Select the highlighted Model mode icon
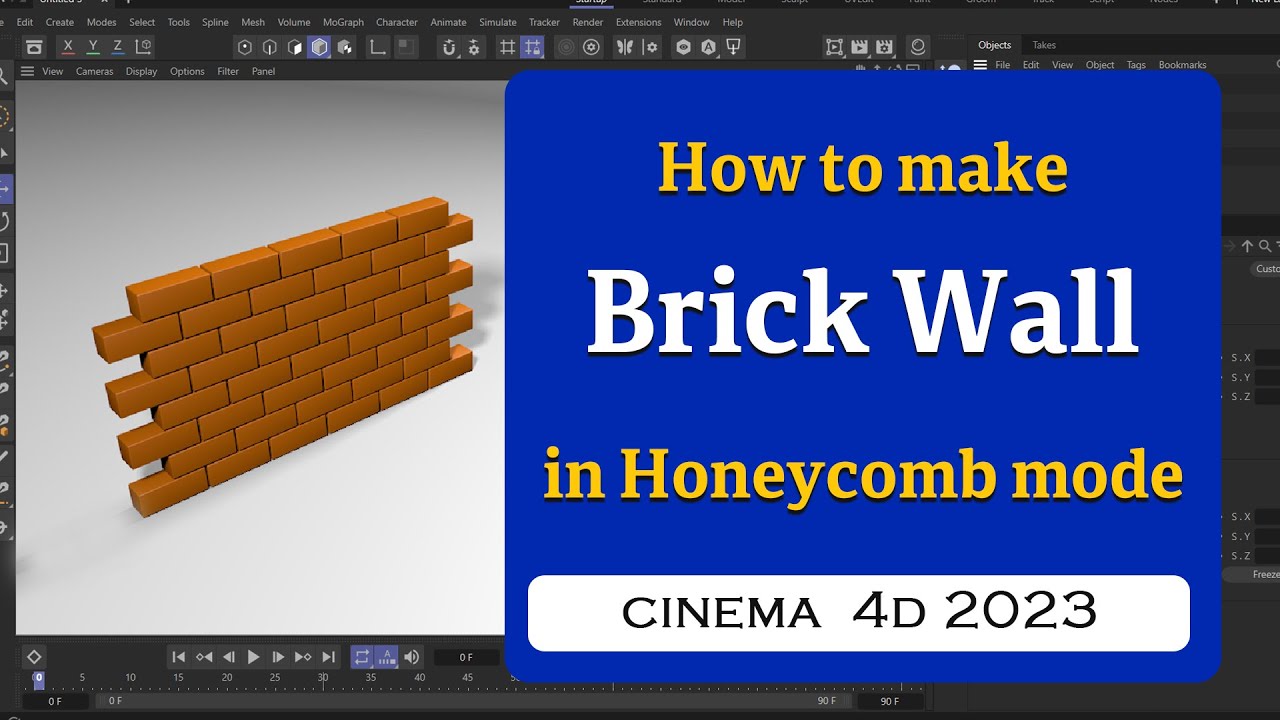Viewport: 1280px width, 720px height. [x=319, y=47]
